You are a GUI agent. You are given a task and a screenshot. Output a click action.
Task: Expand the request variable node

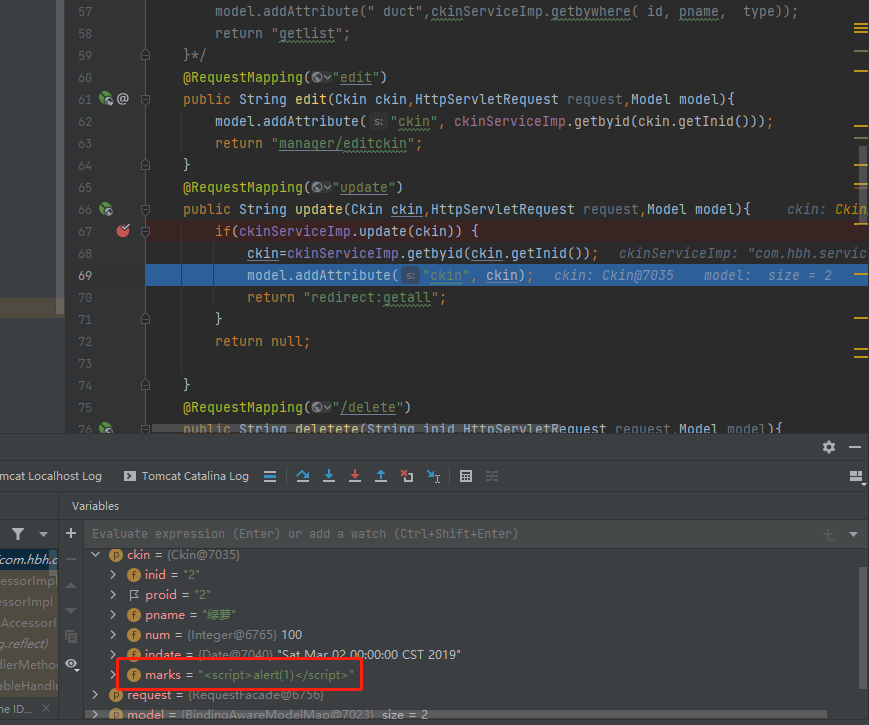(96, 694)
